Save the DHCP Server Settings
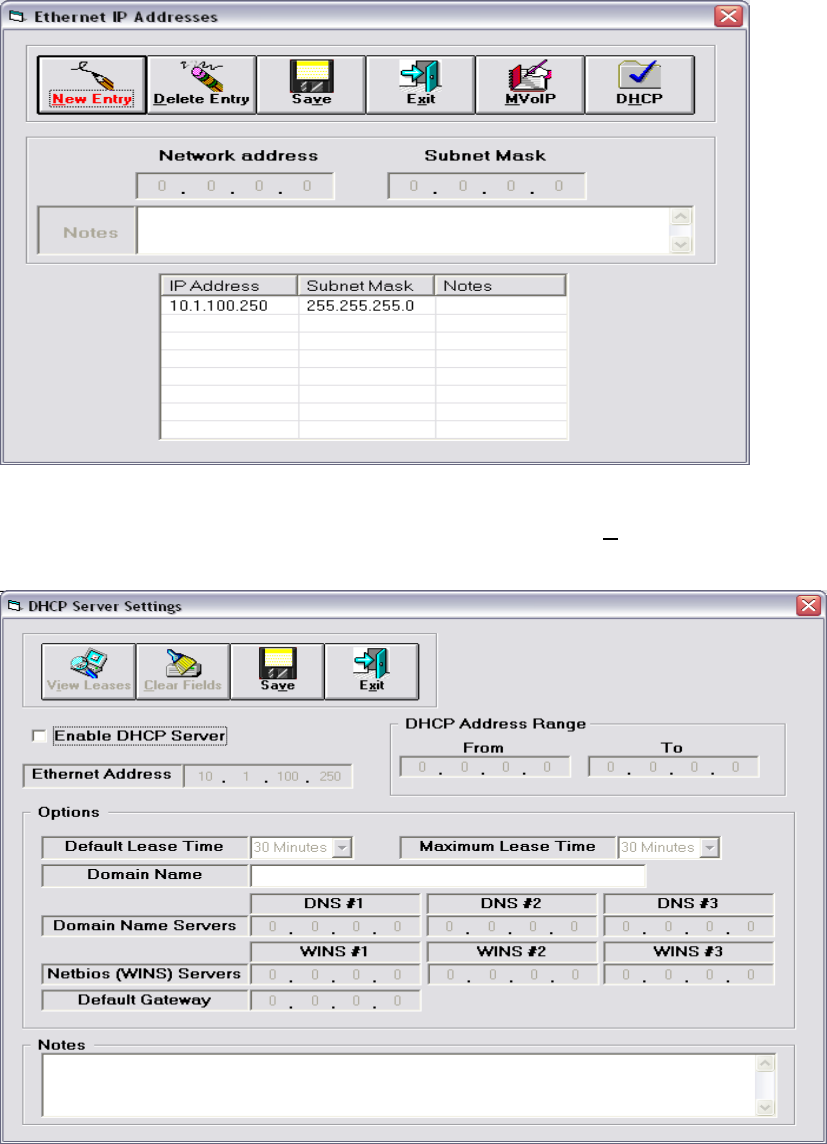The image size is (827, 1144). click(277, 672)
